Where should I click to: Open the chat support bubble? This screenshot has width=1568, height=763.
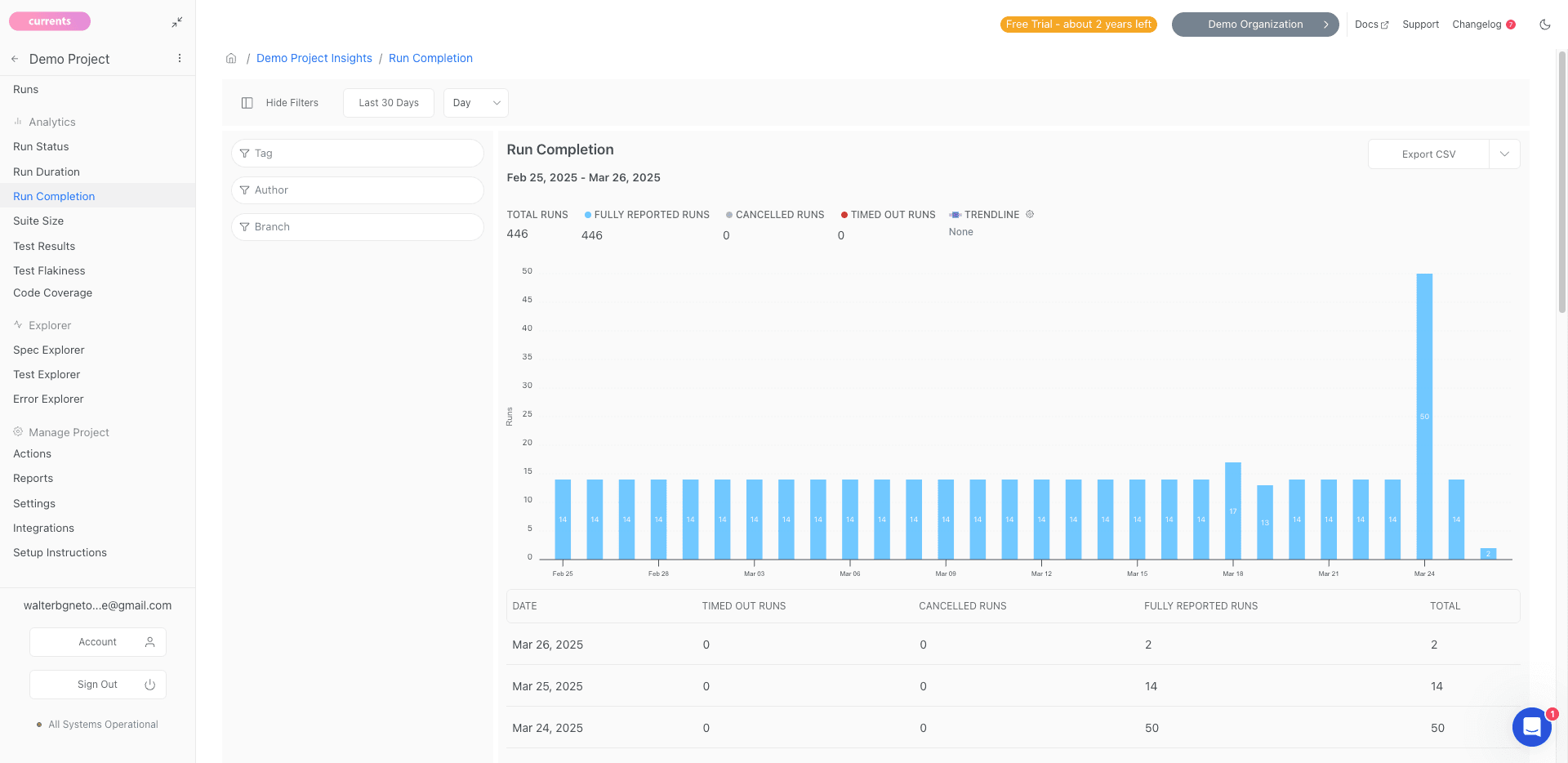(x=1532, y=726)
